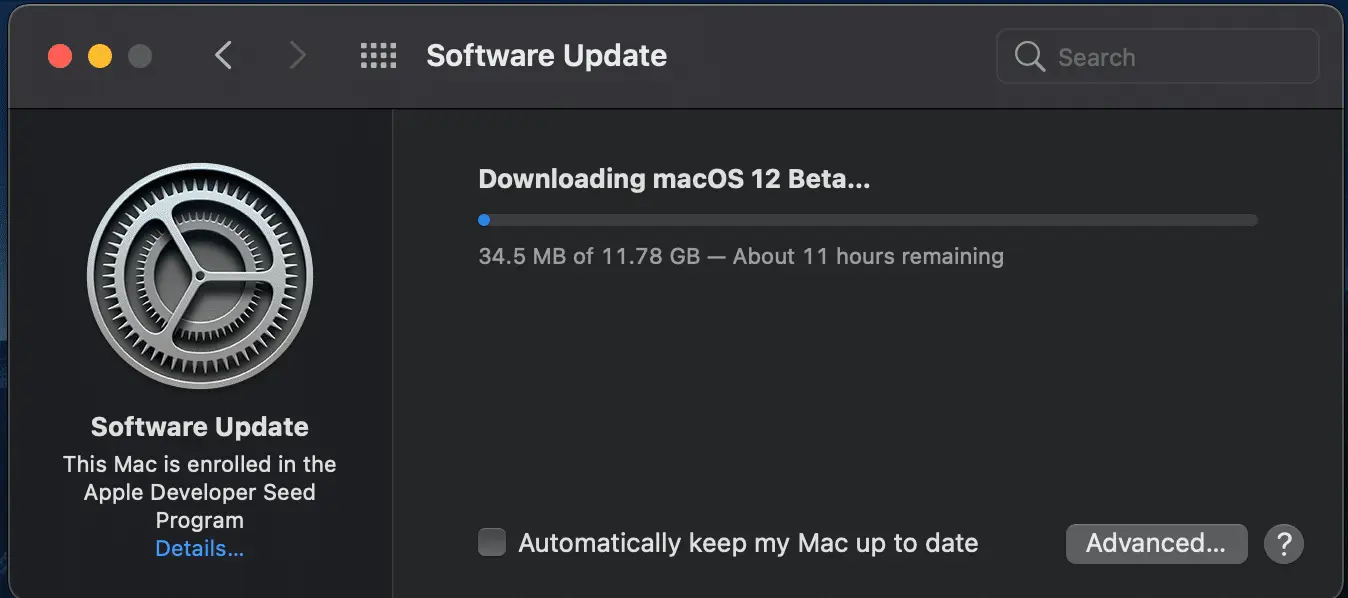Click the "Downloading macOS 12 Beta..." heading

675,179
